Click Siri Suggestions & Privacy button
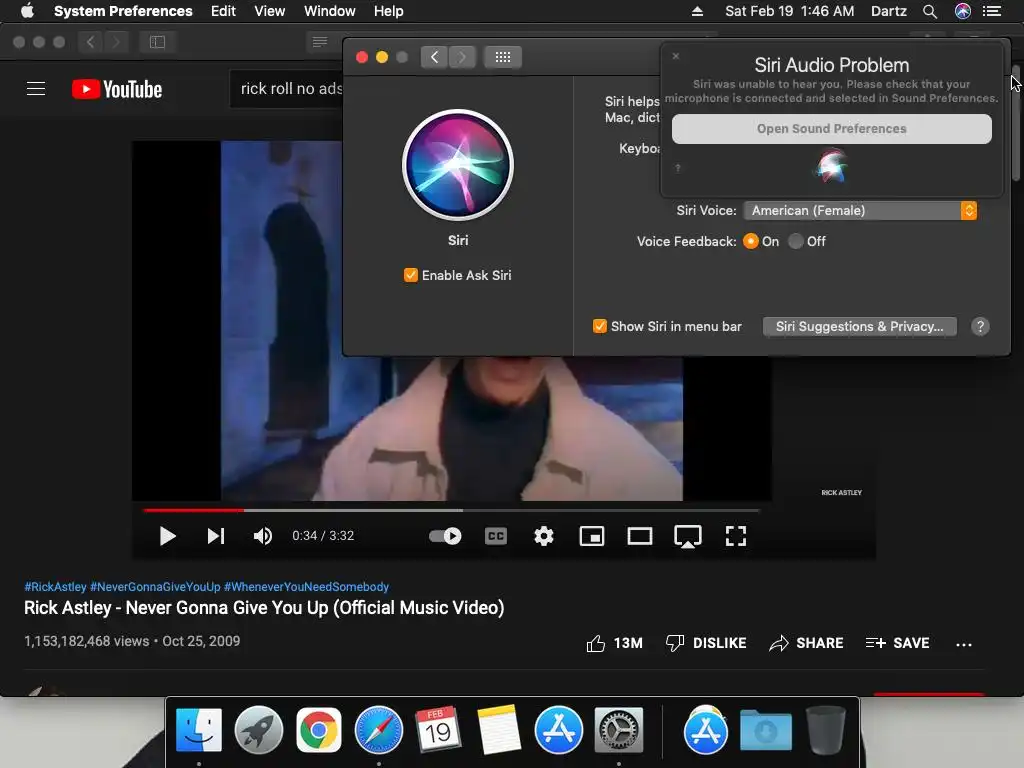Viewport: 1024px width, 768px height. click(x=859, y=327)
